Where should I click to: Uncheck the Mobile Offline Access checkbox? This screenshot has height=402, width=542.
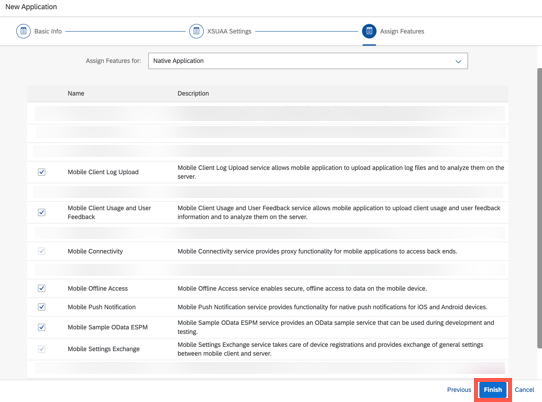[x=41, y=288]
